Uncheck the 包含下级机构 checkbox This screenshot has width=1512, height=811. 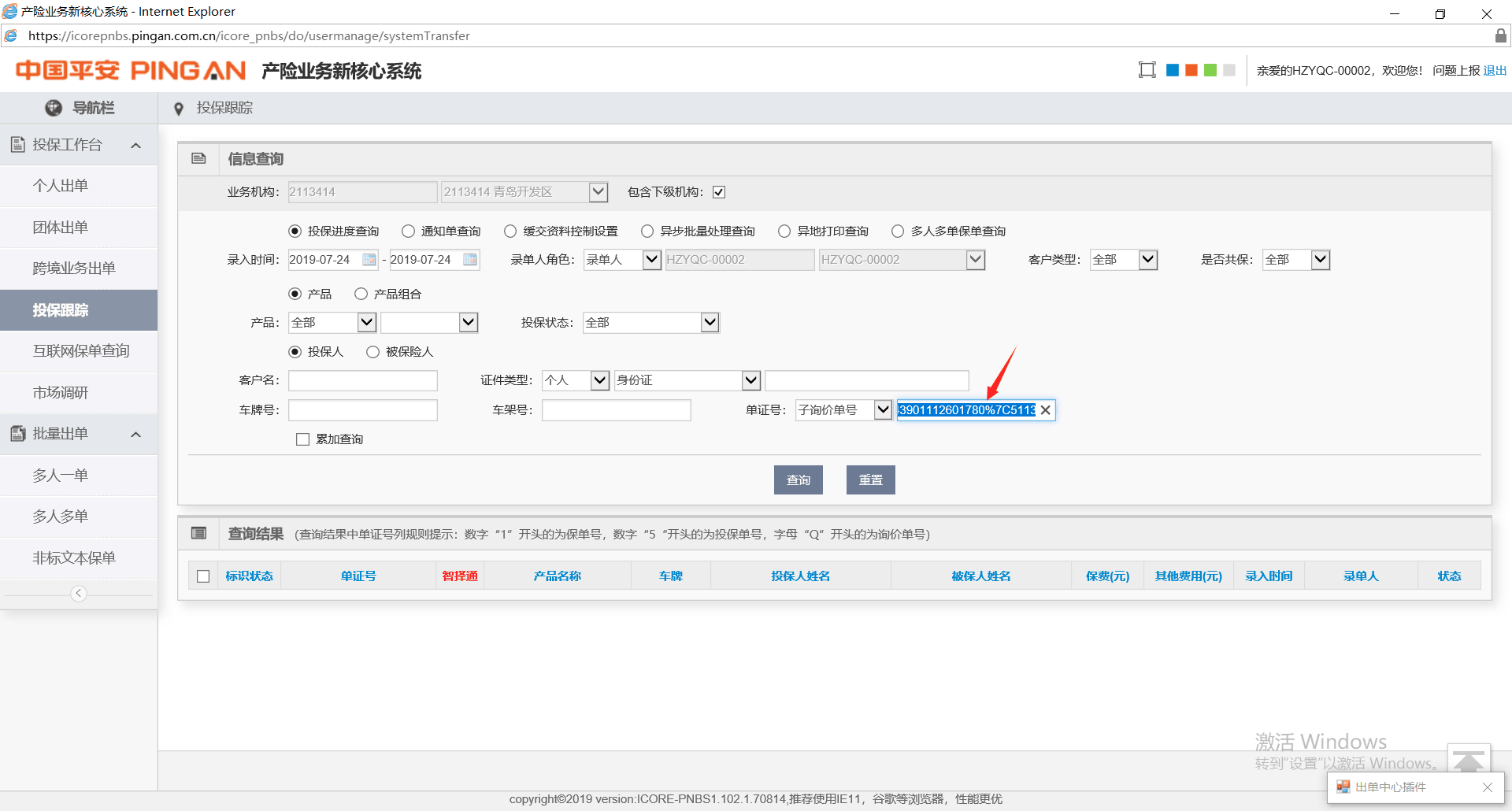719,192
